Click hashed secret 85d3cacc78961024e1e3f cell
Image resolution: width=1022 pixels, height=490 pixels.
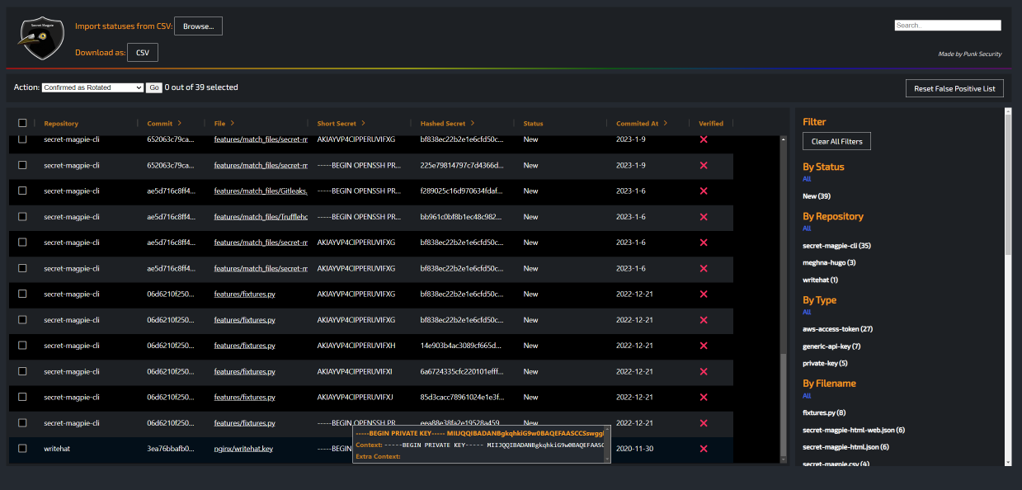click(461, 397)
